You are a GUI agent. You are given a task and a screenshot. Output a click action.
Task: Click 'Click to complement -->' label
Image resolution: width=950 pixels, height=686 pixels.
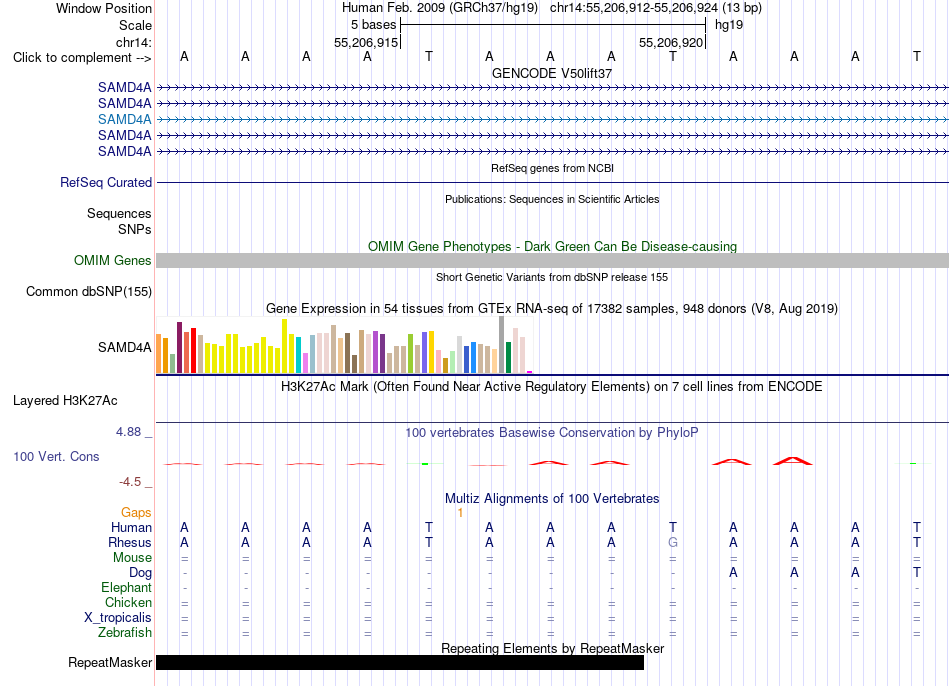tap(82, 58)
